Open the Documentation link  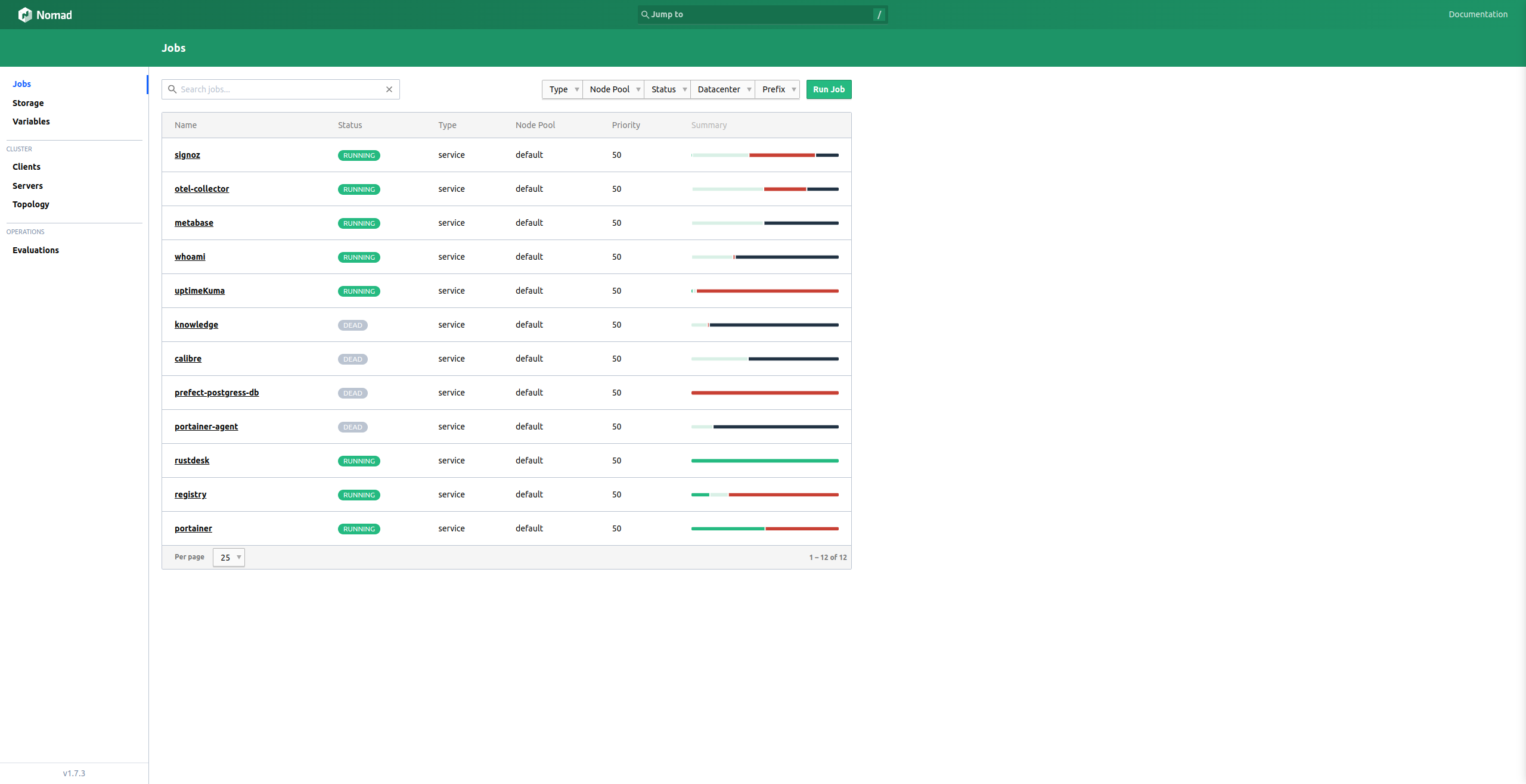(x=1478, y=14)
